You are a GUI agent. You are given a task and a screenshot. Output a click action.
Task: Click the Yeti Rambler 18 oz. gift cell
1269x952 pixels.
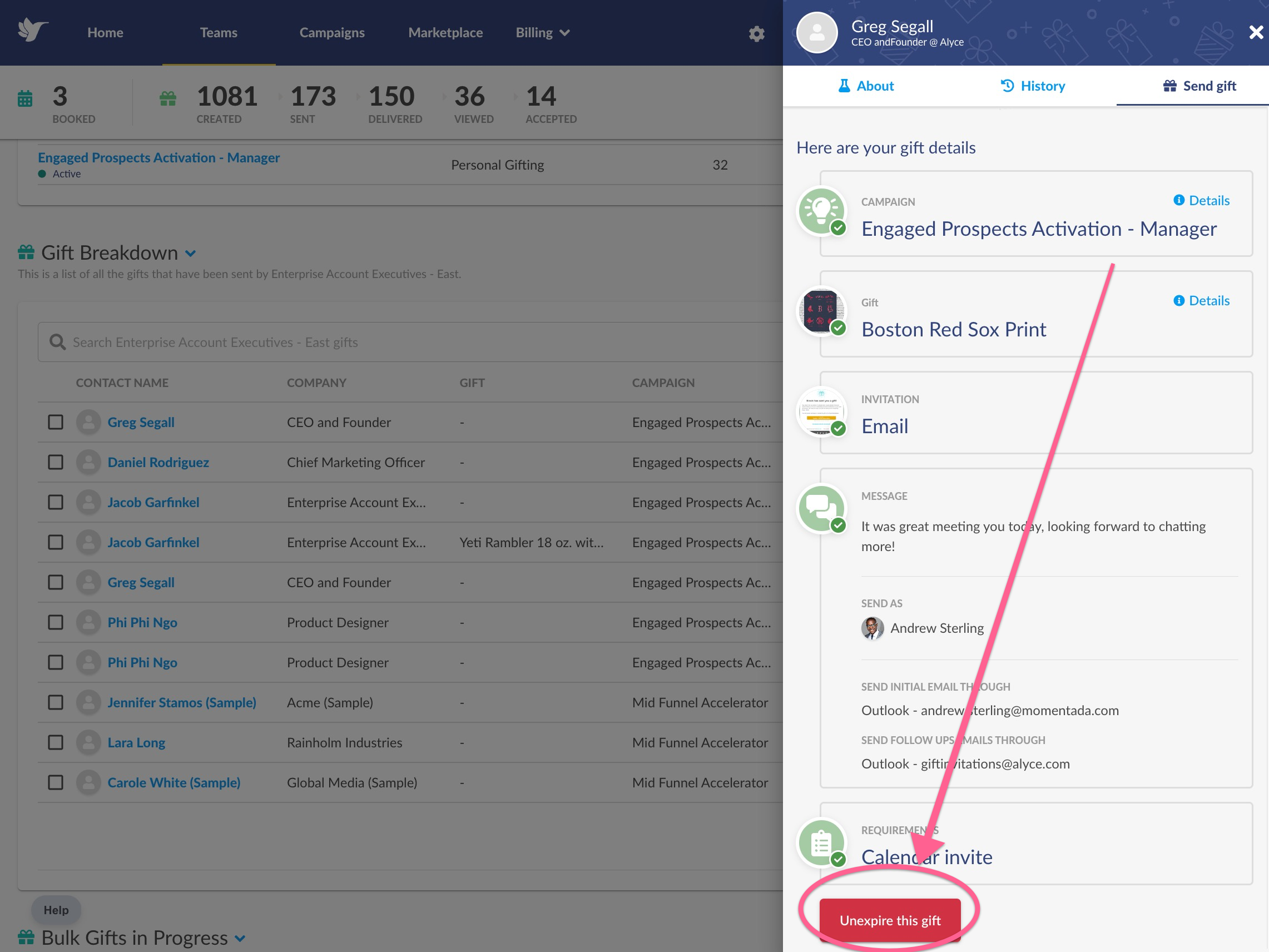click(x=531, y=542)
